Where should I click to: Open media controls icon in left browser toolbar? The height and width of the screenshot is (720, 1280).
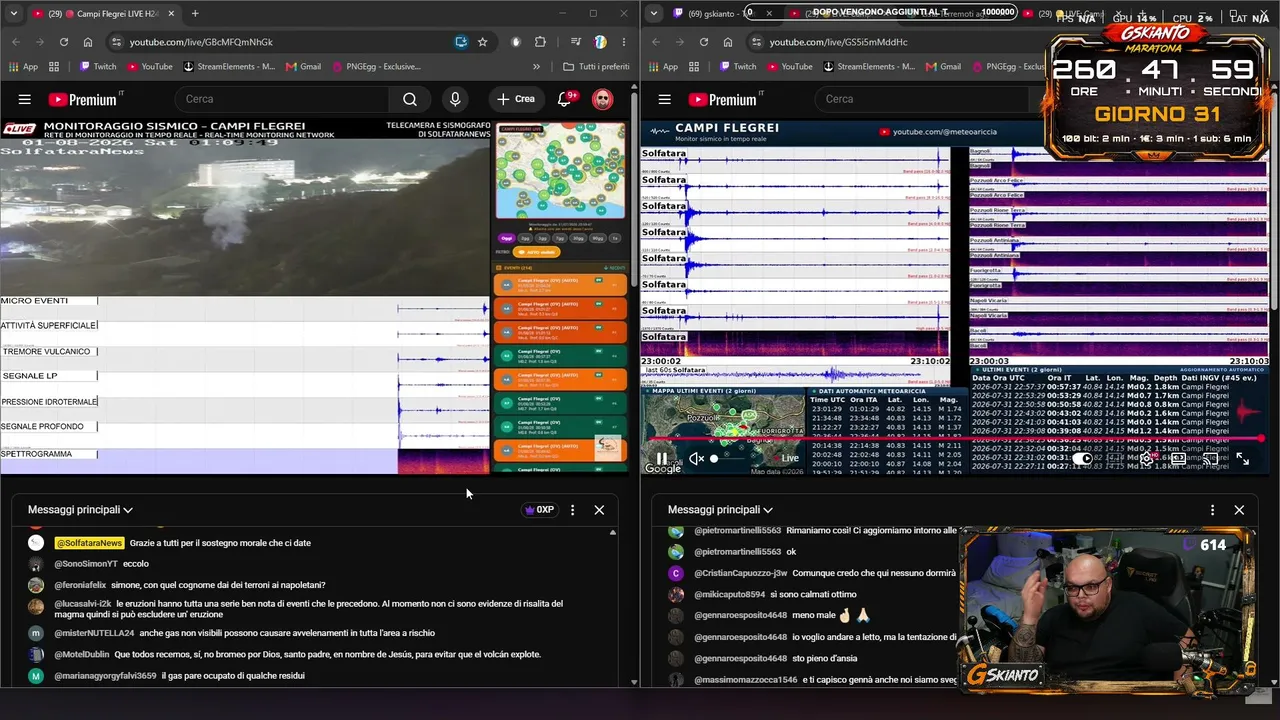(x=576, y=42)
